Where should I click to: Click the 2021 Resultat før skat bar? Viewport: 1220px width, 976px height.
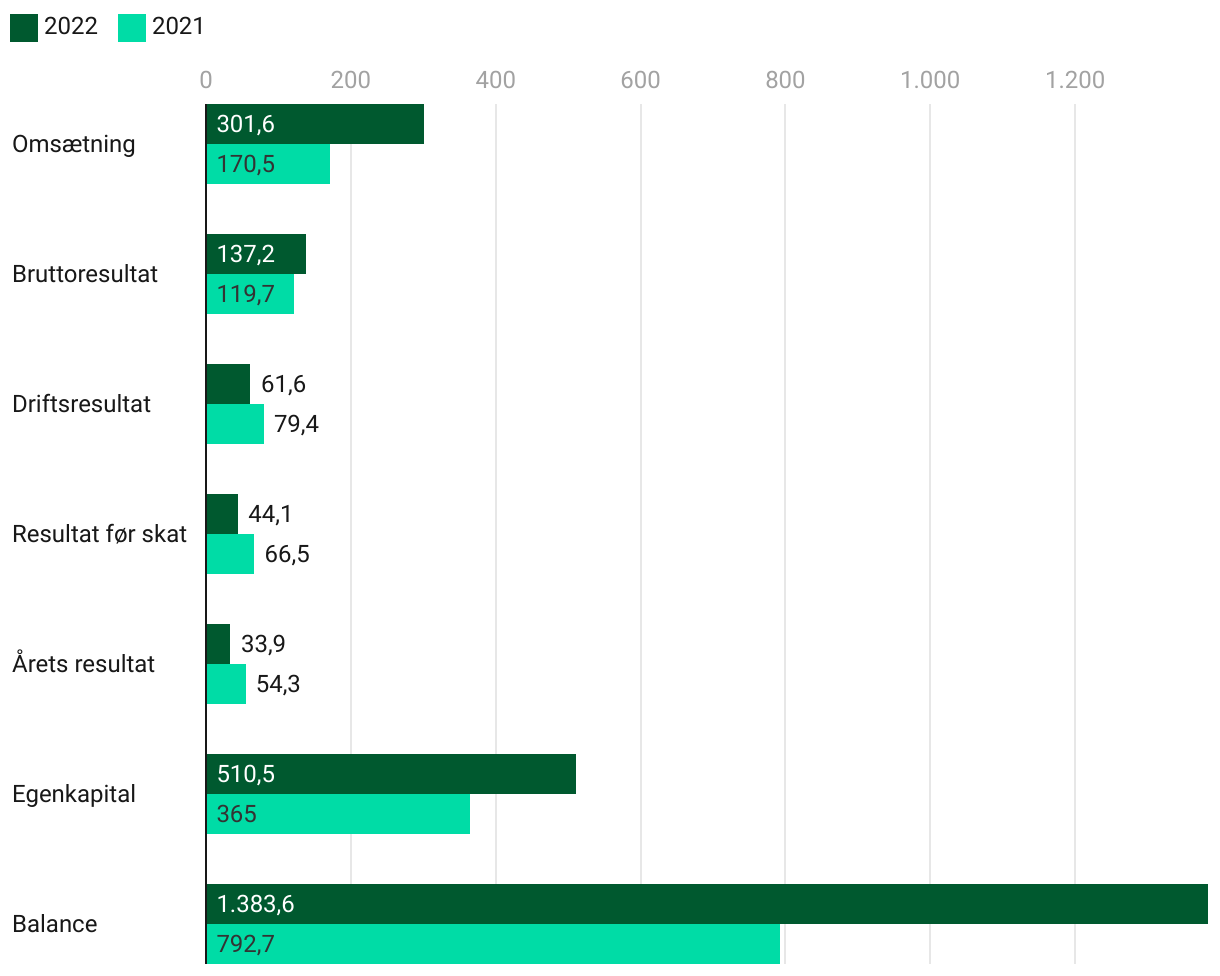(230, 554)
